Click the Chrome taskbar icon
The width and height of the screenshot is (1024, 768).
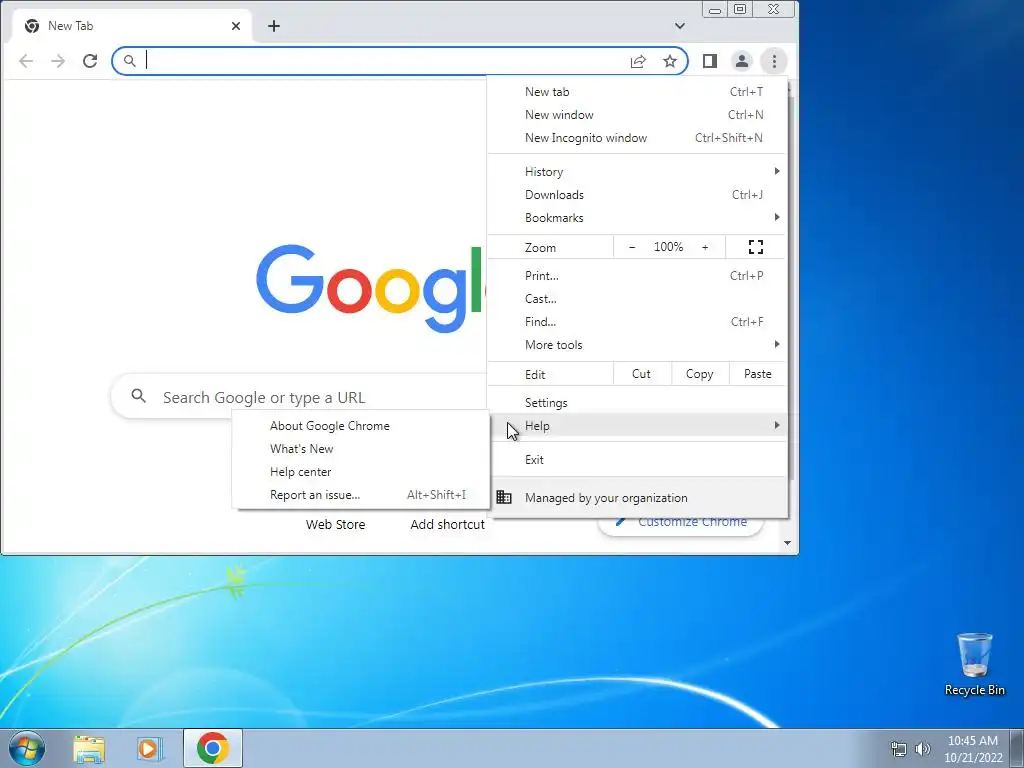pyautogui.click(x=212, y=748)
